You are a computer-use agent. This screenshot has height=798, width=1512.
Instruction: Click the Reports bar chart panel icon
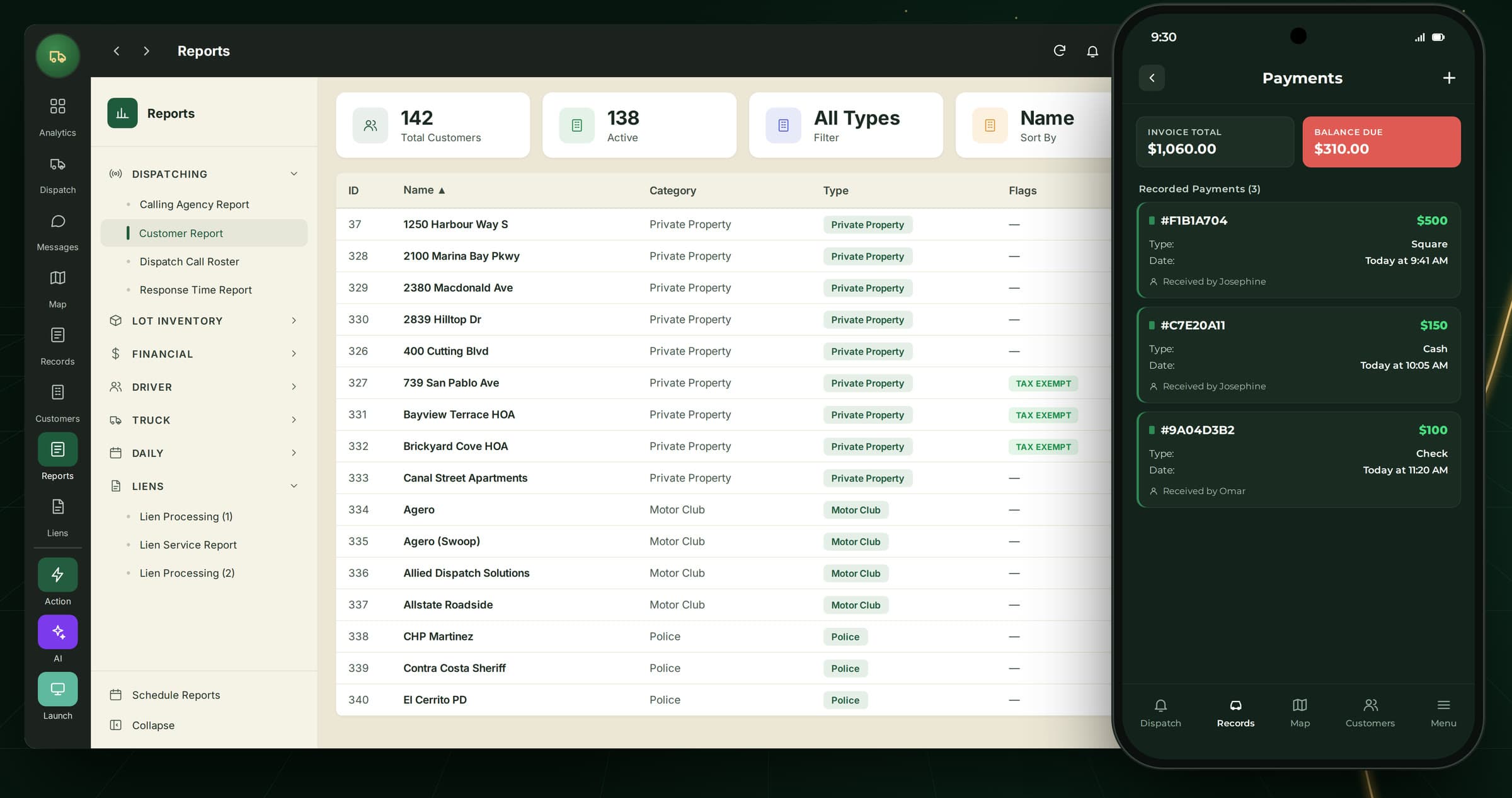122,113
